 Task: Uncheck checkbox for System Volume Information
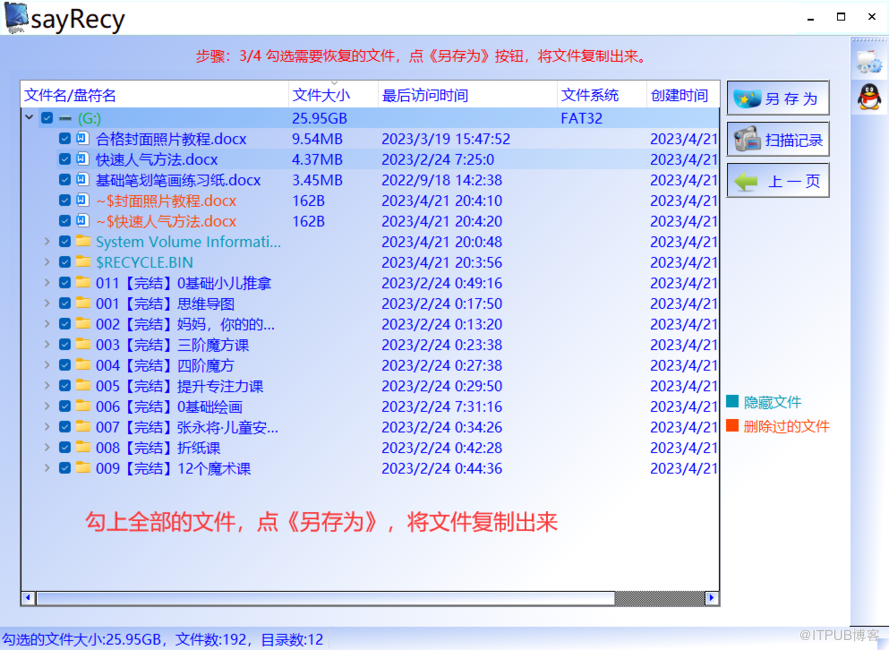click(x=65, y=241)
